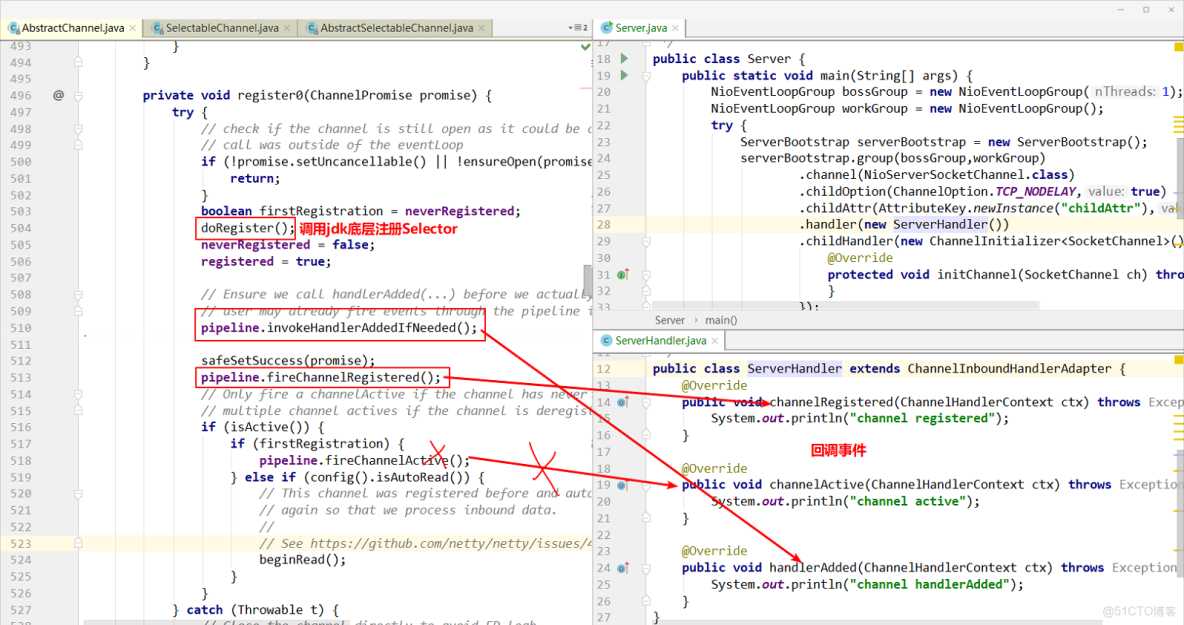Collapse channelRegistered method fold marker

pyautogui.click(x=645, y=402)
